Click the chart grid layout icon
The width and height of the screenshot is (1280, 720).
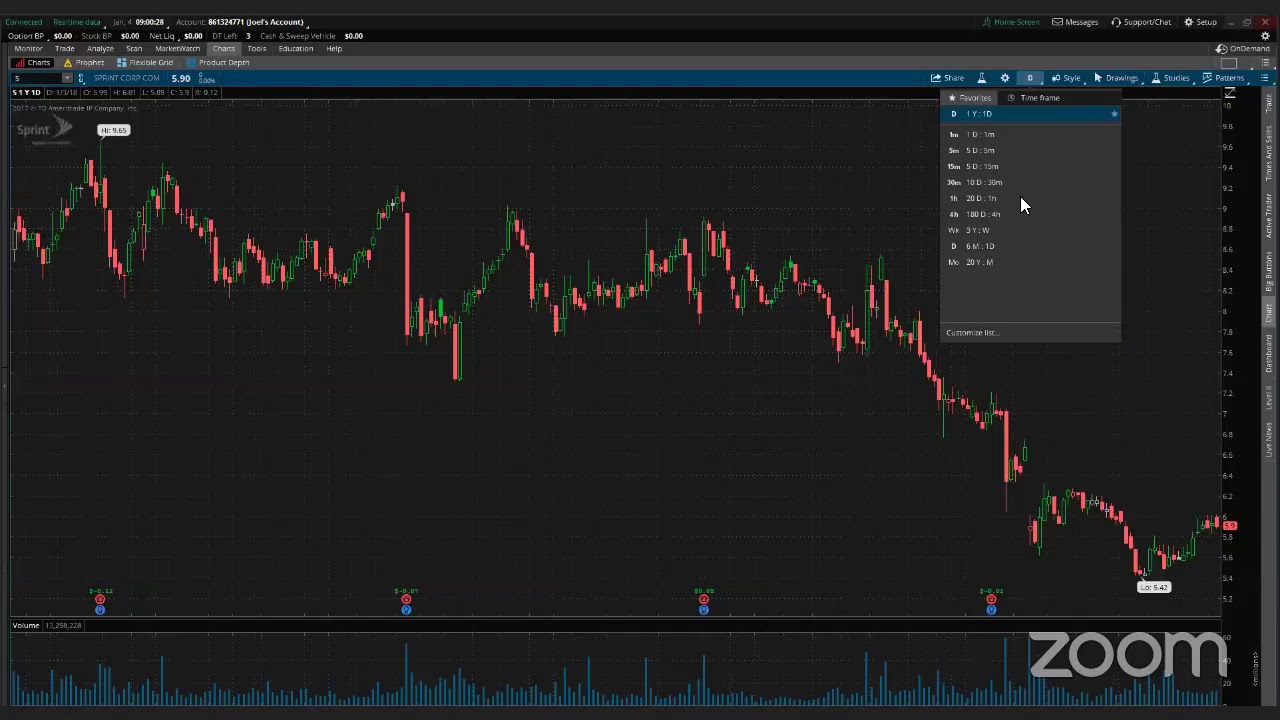1229,63
